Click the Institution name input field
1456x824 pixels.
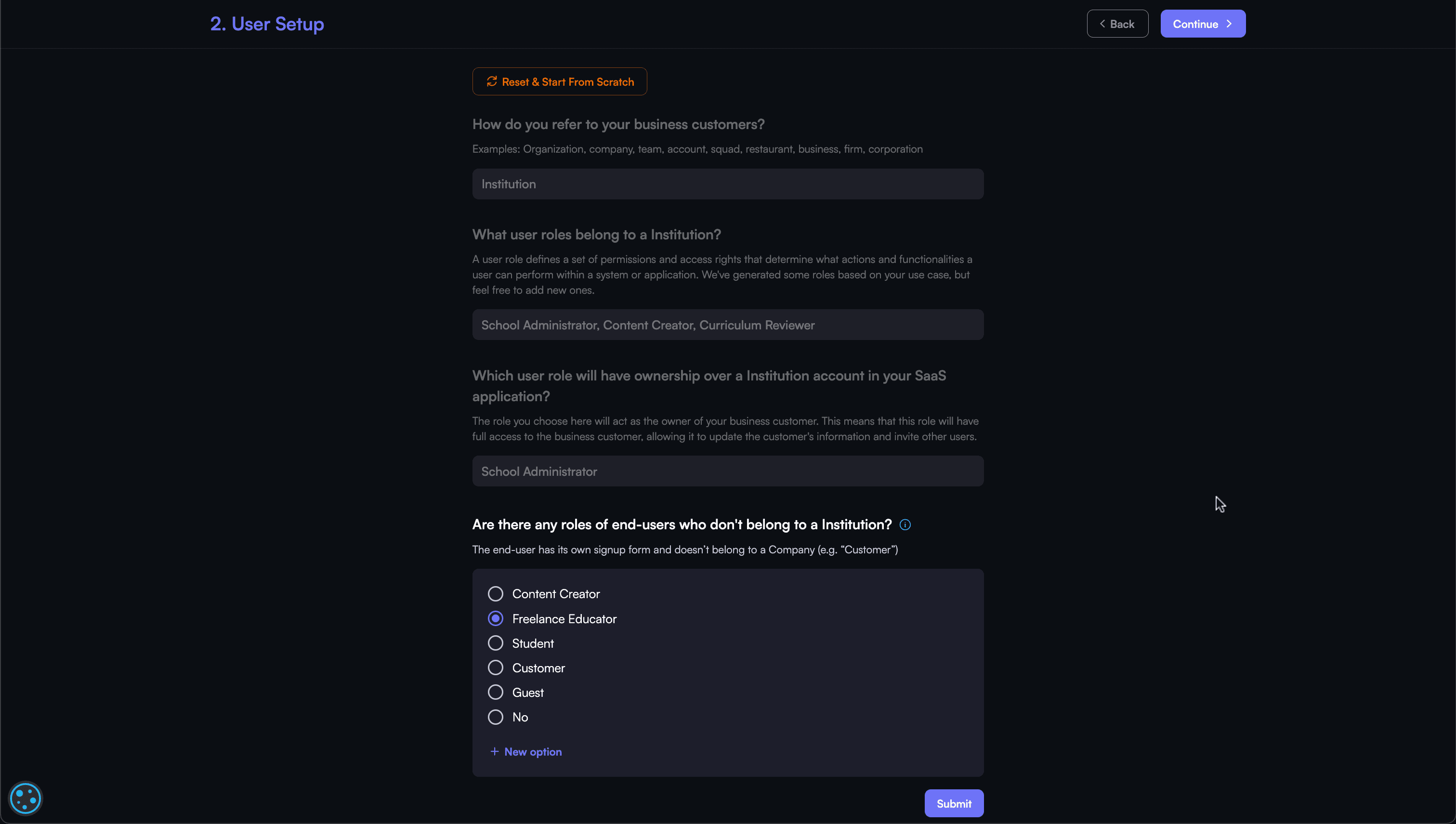pos(728,183)
